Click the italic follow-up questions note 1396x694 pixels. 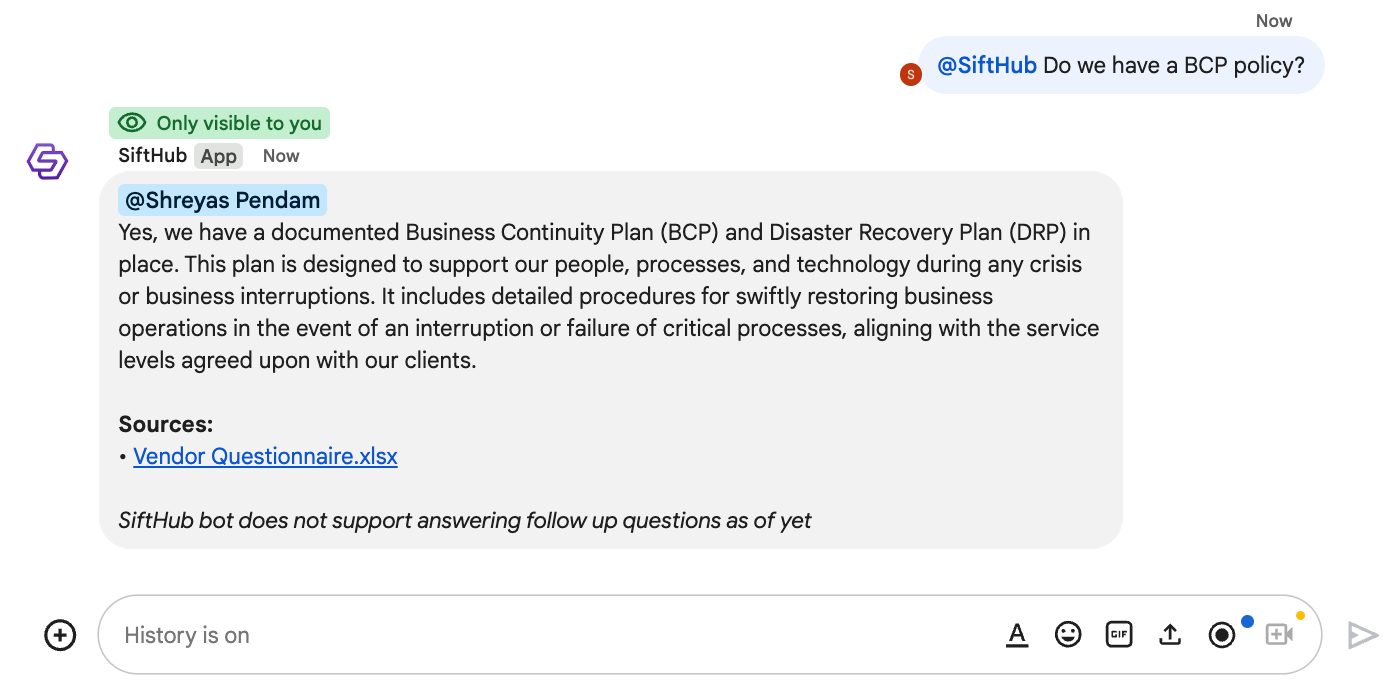(465, 521)
